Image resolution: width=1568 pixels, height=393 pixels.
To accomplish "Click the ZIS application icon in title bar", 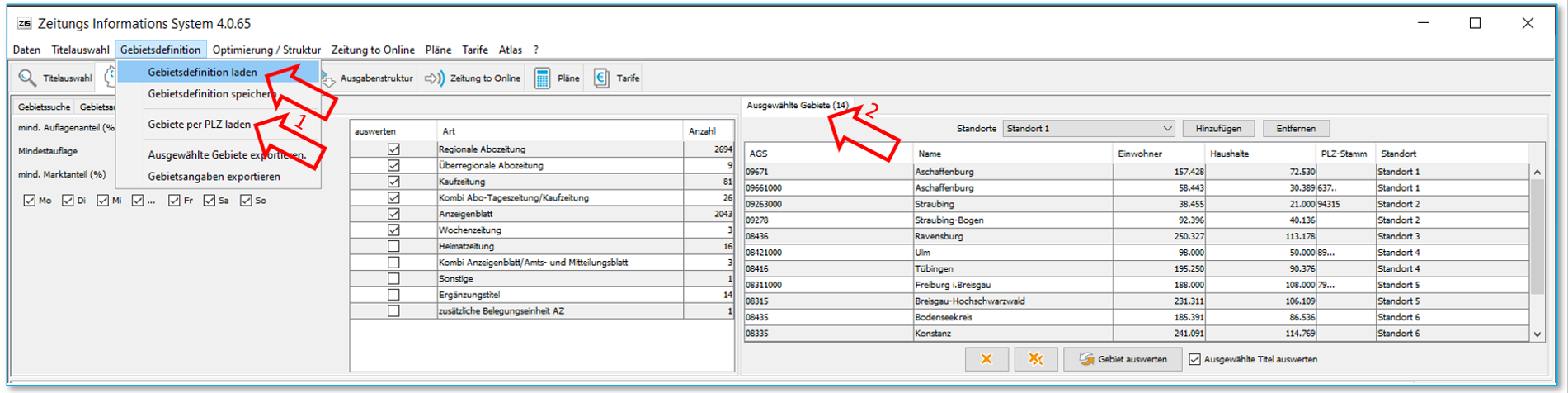I will click(24, 23).
